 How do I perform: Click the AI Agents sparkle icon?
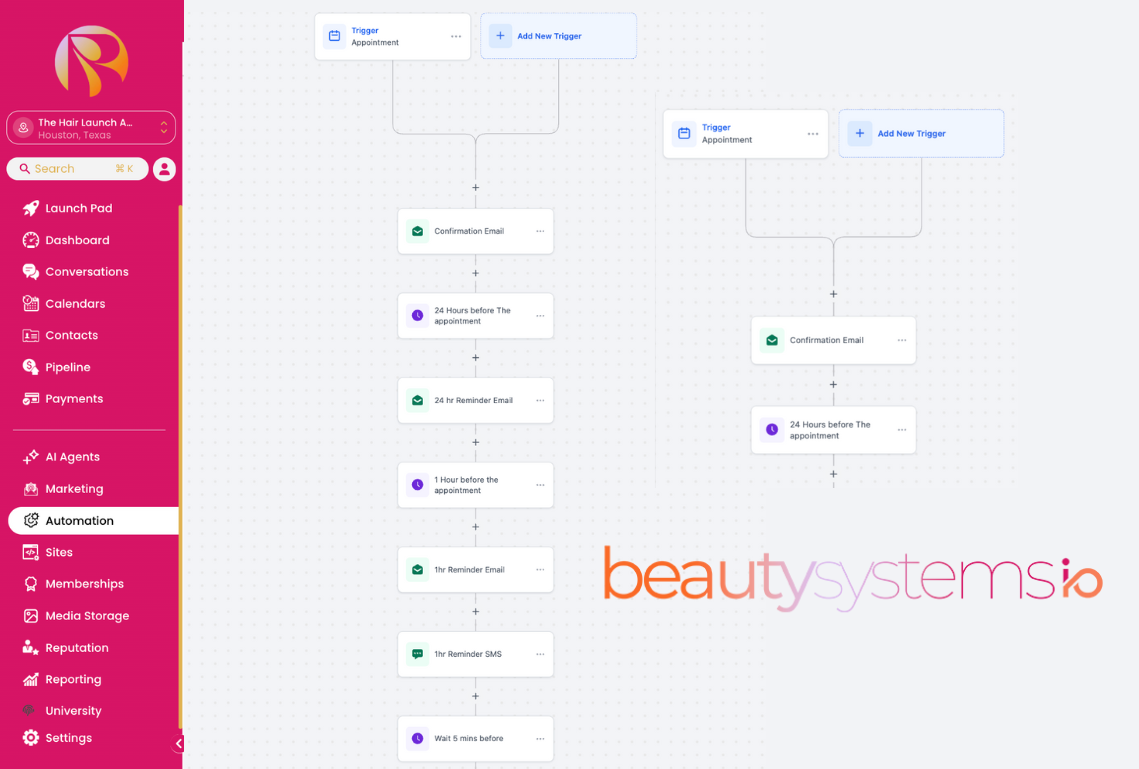[x=31, y=457]
